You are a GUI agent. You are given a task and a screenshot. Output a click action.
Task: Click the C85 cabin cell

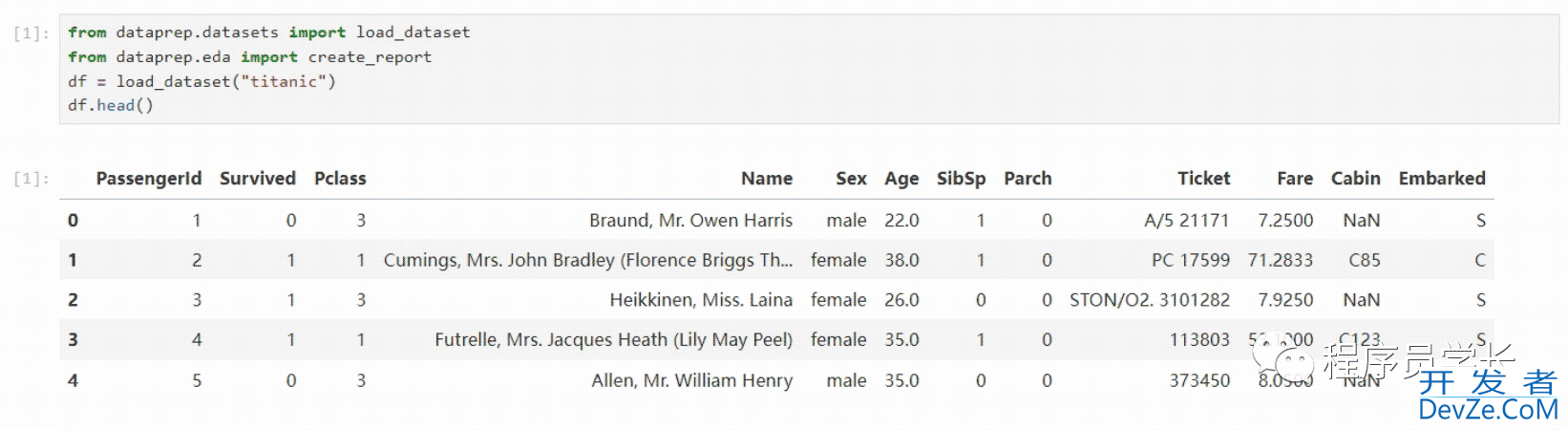pos(1364,260)
